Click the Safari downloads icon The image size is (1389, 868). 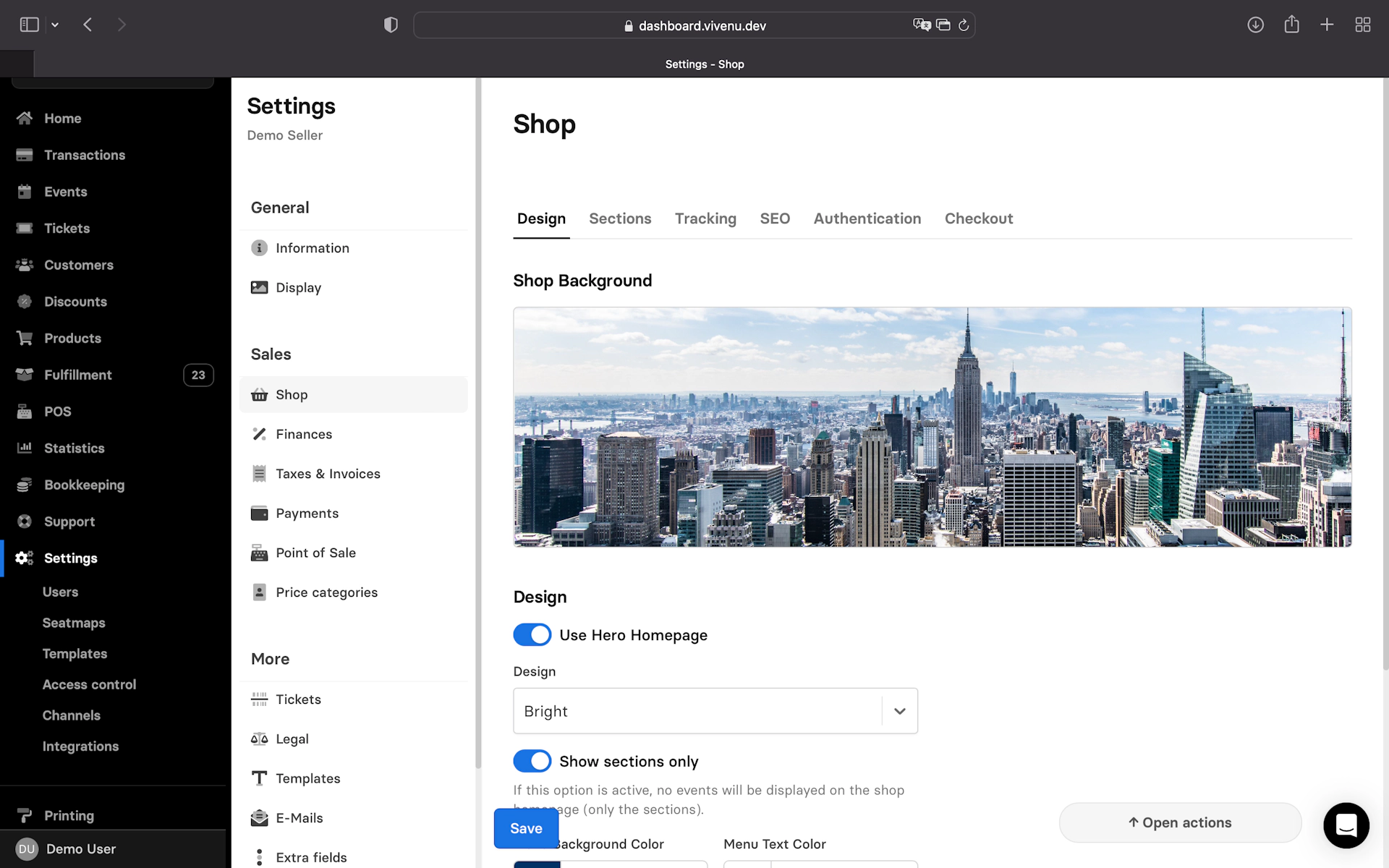(x=1255, y=25)
